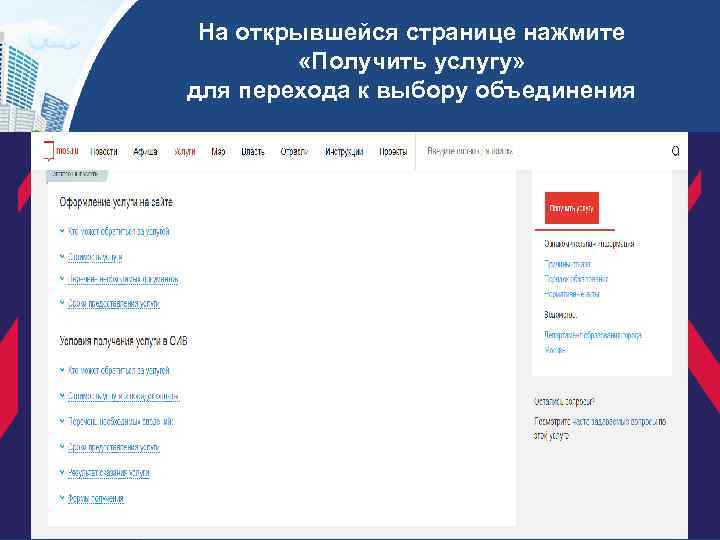This screenshot has height=540, width=720.
Task: Click the red Получить услугу button
Action: coord(572,208)
